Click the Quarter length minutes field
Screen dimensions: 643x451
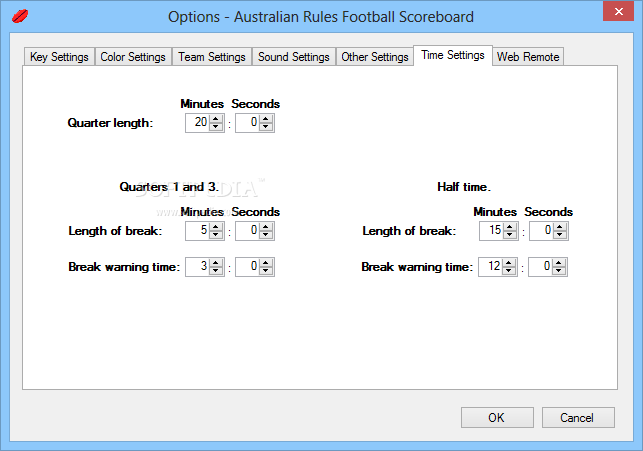click(198, 123)
